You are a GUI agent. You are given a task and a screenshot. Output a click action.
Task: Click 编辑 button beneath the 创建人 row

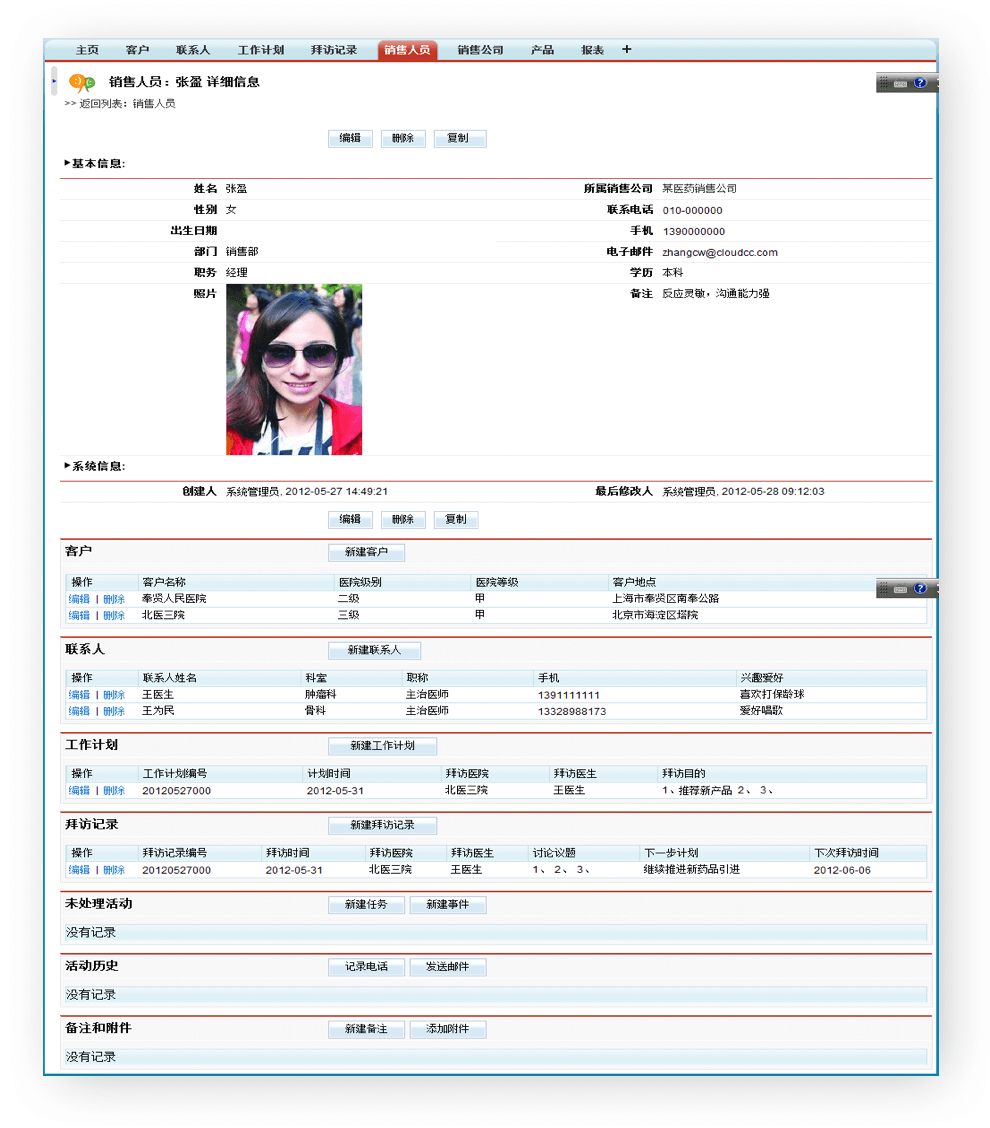point(350,519)
